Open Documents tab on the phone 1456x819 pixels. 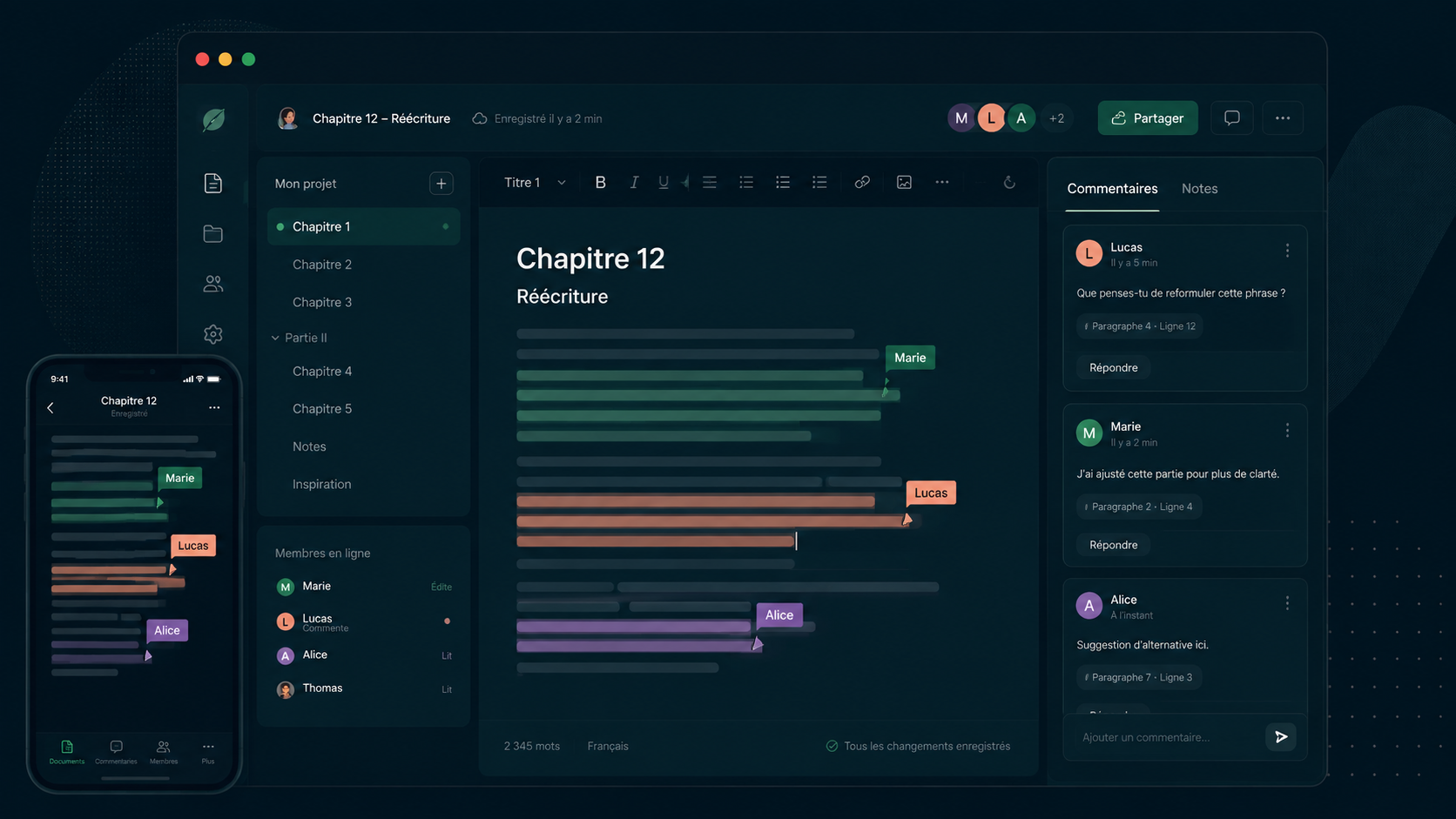[67, 752]
